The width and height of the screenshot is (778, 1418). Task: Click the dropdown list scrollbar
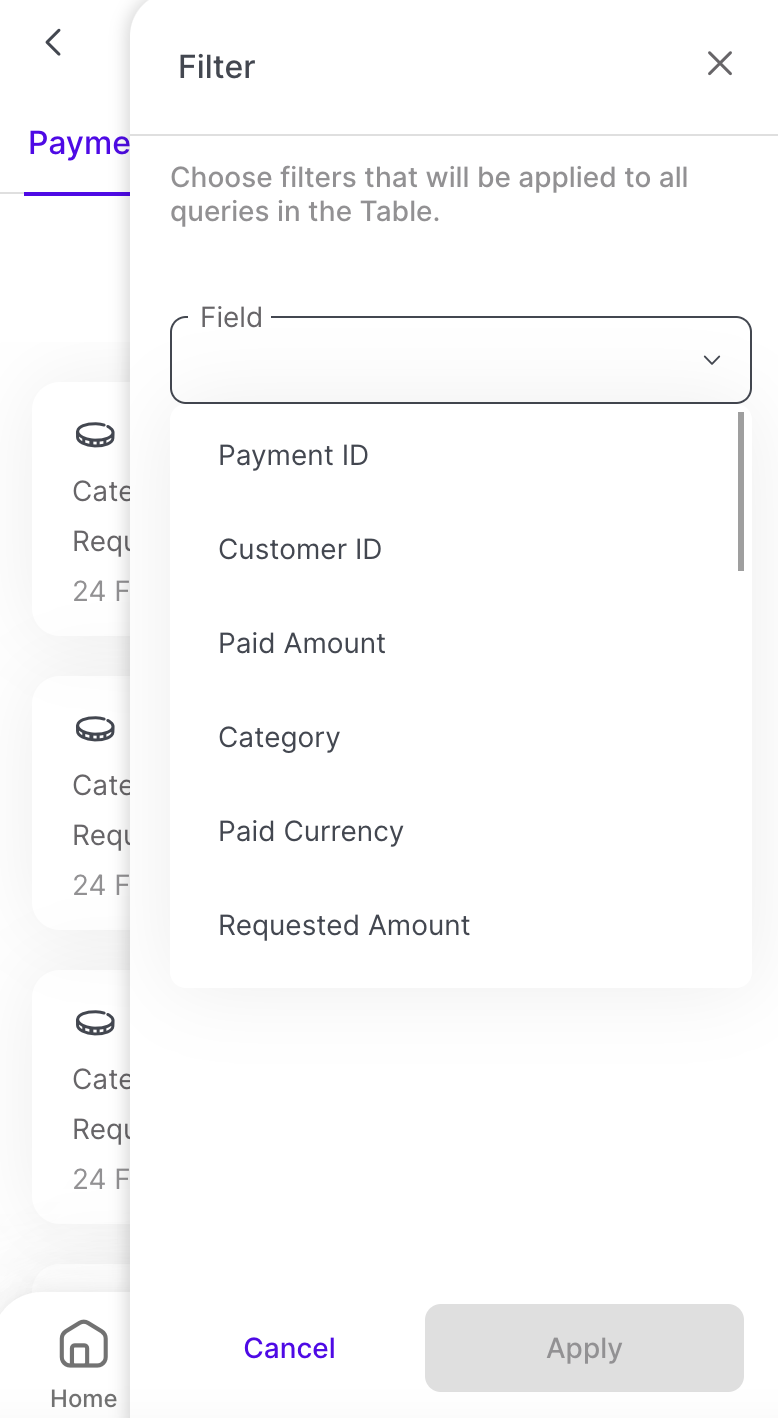coord(741,492)
